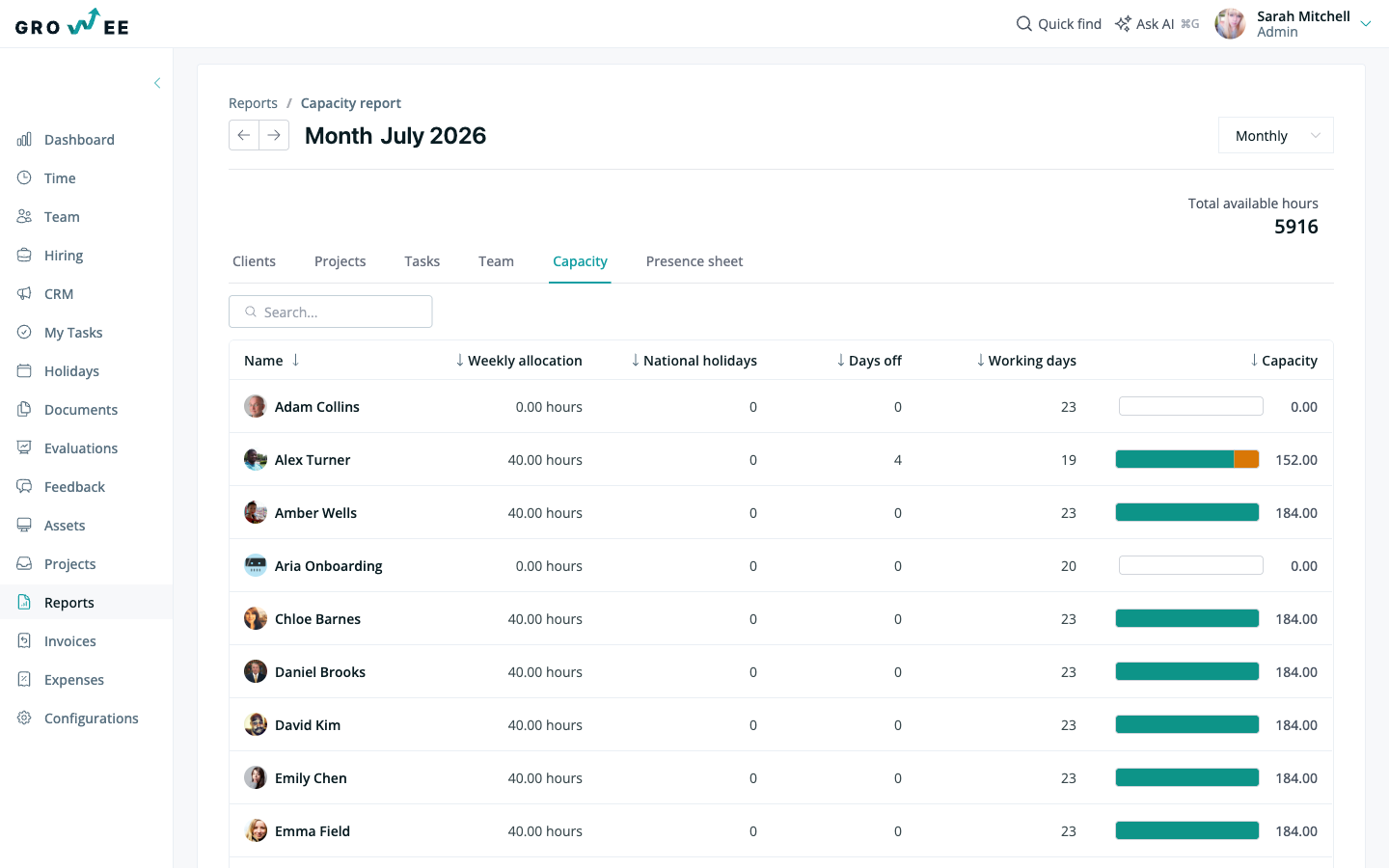Viewport: 1389px width, 868px height.
Task: Open the CRM megaphone icon
Action: (24, 294)
